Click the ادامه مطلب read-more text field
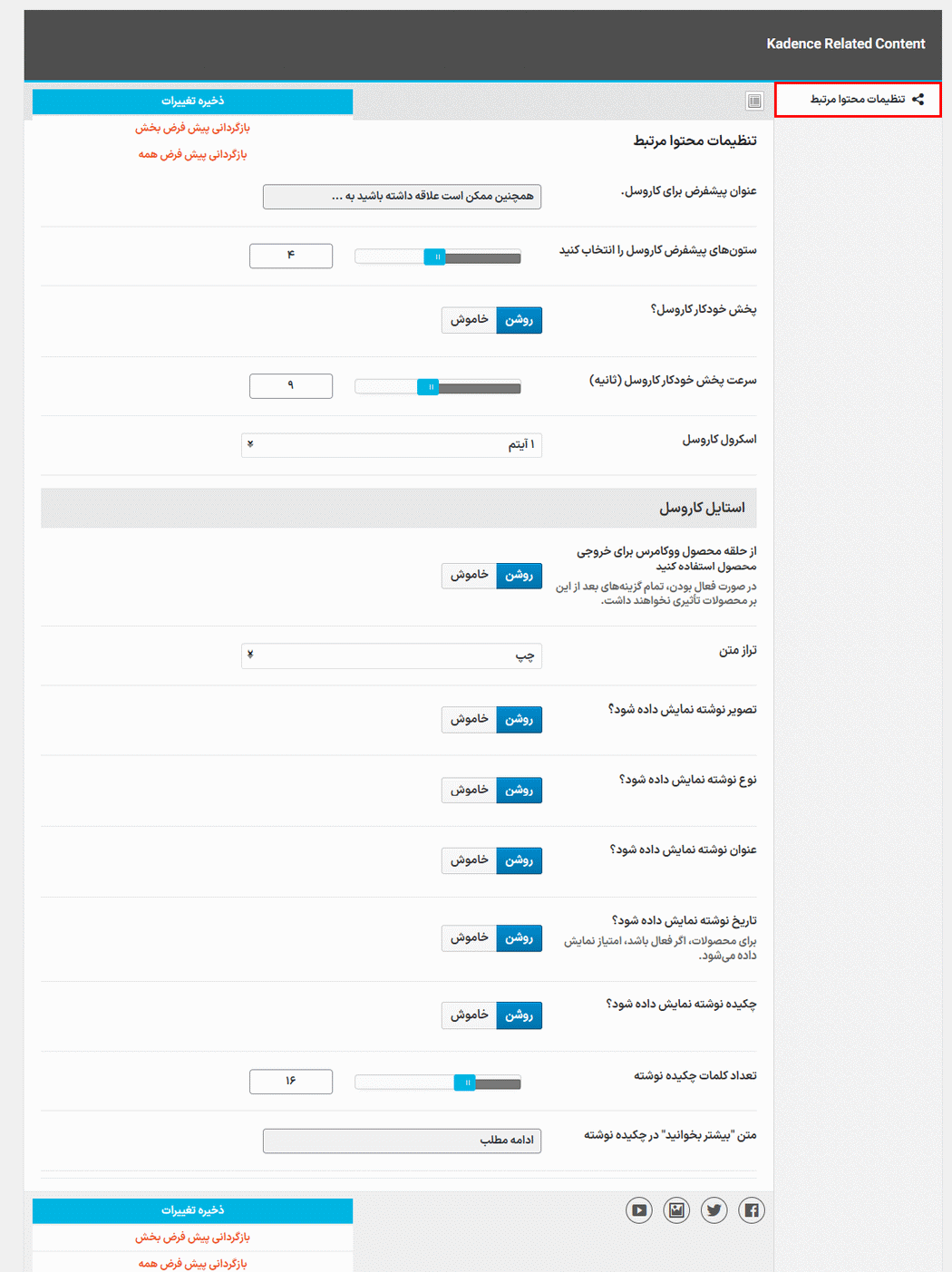The image size is (952, 1272). click(x=401, y=1141)
